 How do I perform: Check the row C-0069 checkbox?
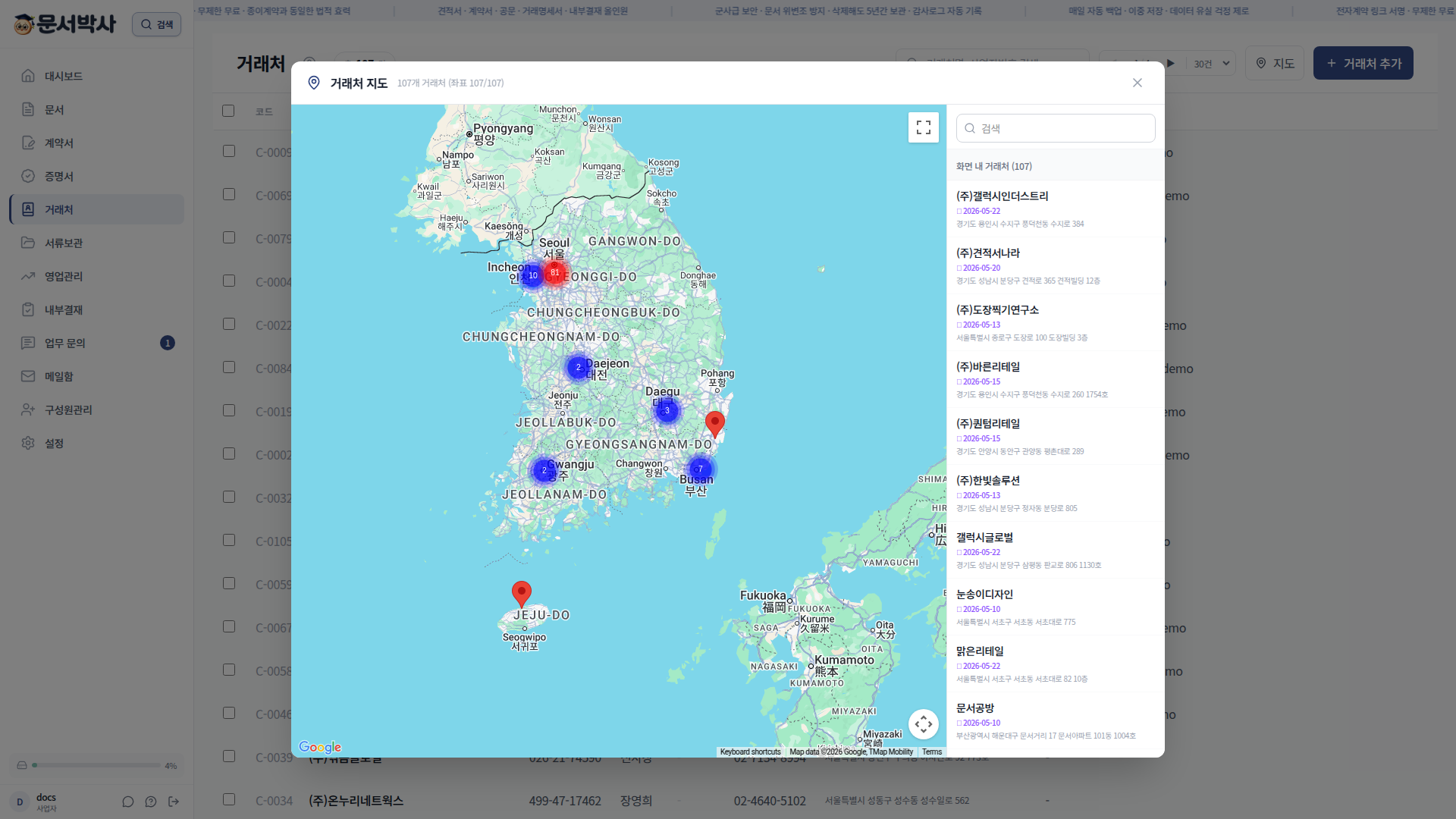(229, 194)
